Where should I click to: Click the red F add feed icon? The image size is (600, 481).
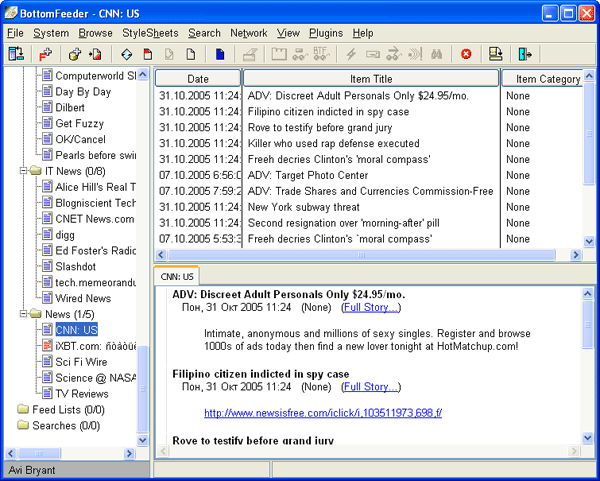tap(44, 54)
